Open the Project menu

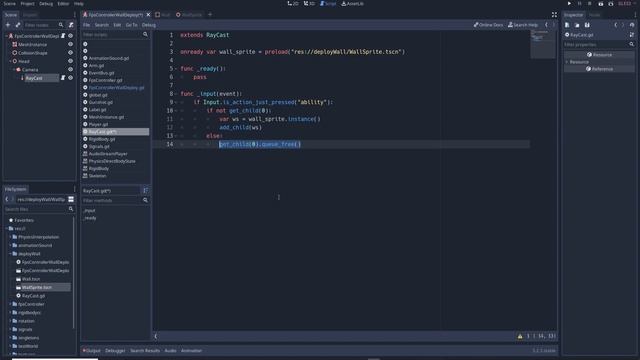pos(27,4)
